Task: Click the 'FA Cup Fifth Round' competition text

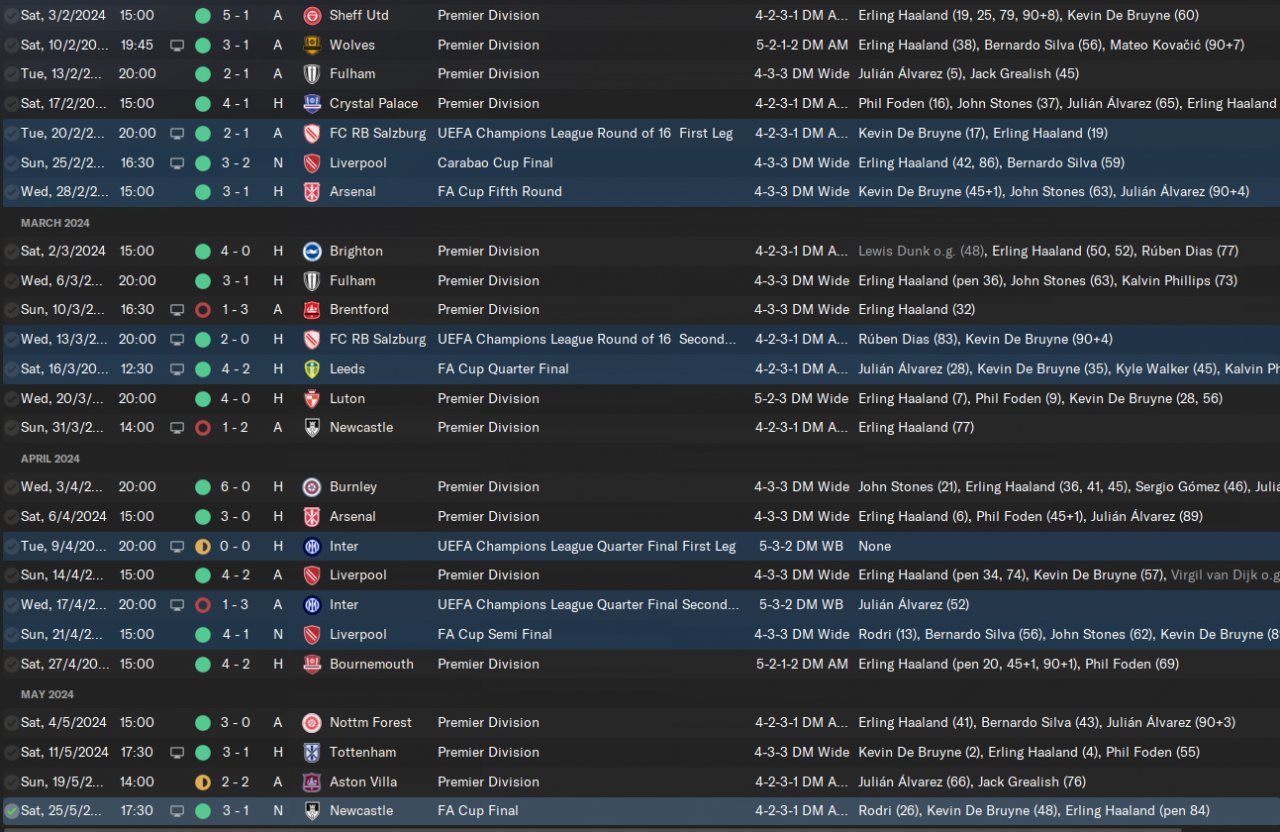Action: pos(500,192)
